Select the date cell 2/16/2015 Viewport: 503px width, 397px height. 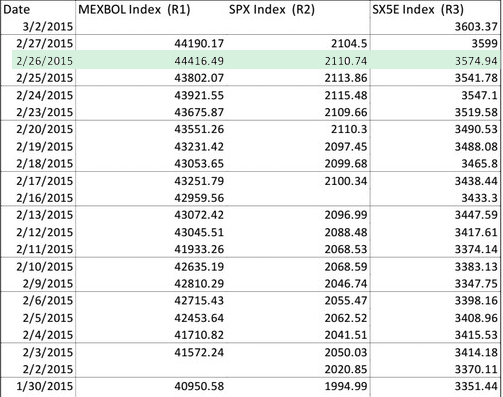coord(44,198)
